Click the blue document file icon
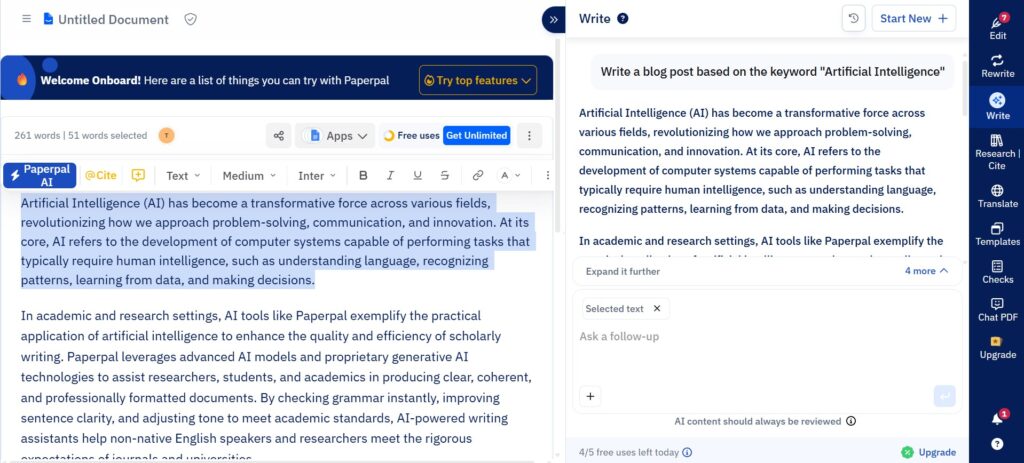Viewport: 1024px width, 463px height. [x=48, y=19]
